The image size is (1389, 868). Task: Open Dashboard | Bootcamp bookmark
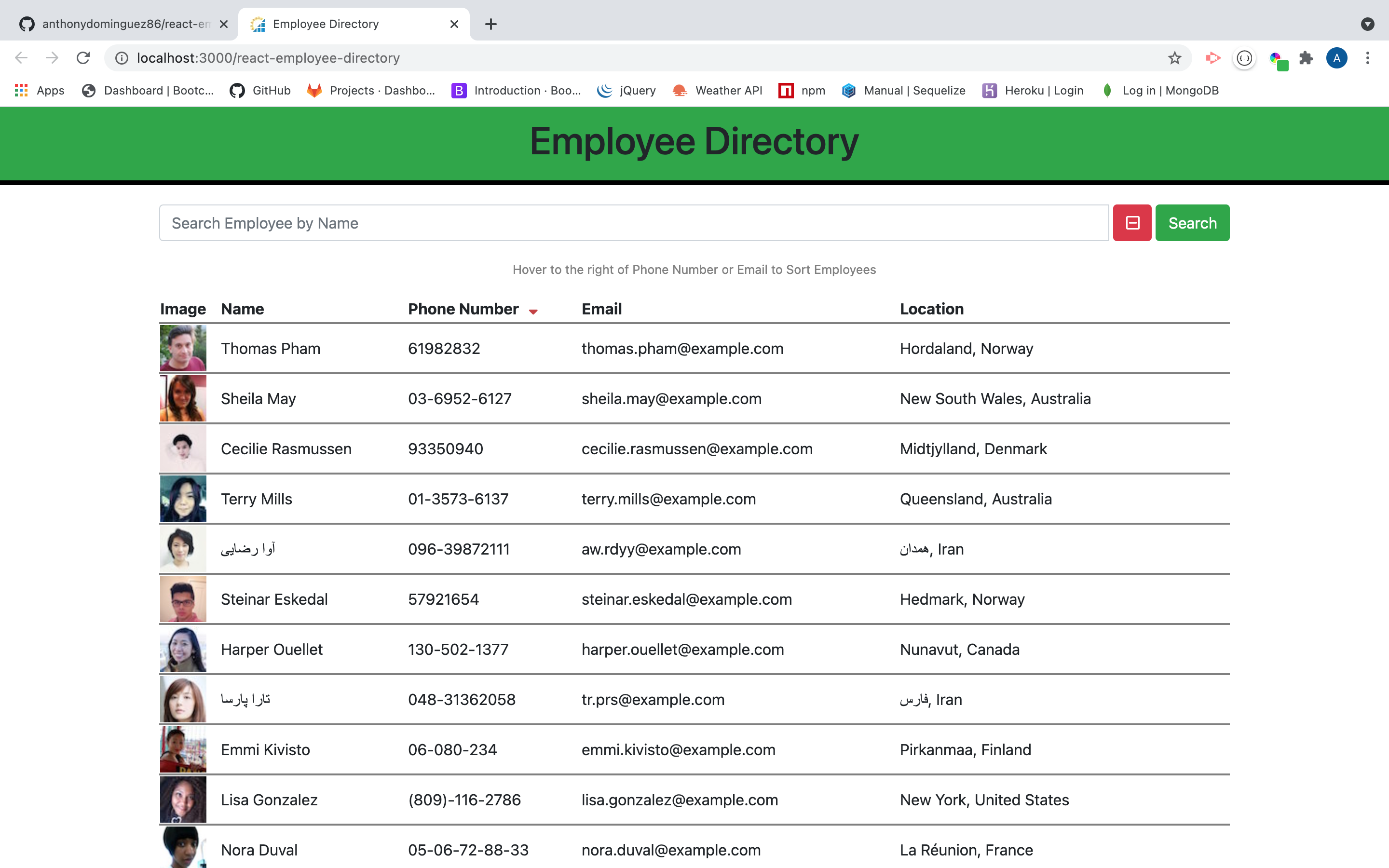coord(148,90)
